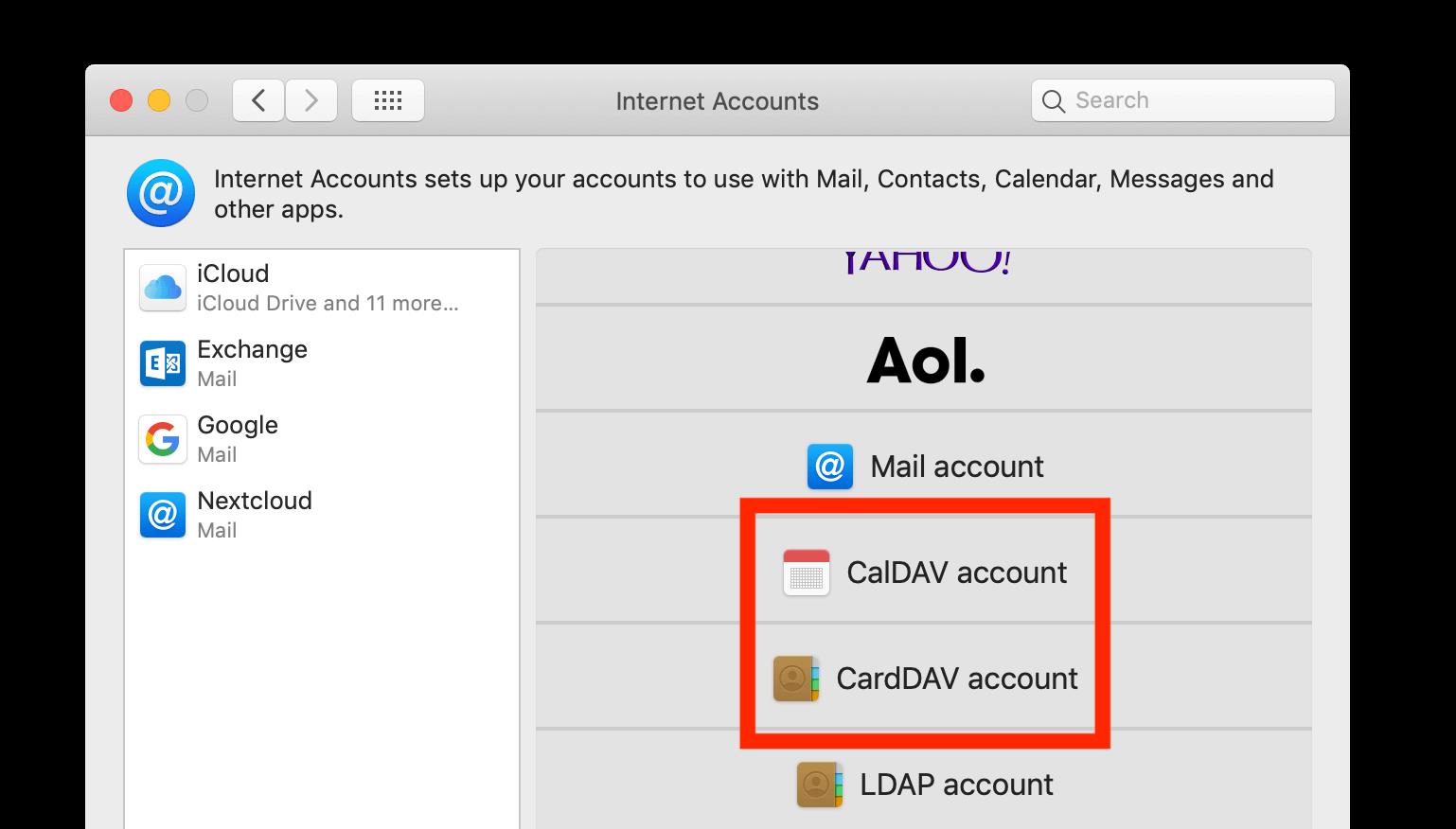Select Exchange Mail in accounts list
The height and width of the screenshot is (829, 1456).
point(322,363)
